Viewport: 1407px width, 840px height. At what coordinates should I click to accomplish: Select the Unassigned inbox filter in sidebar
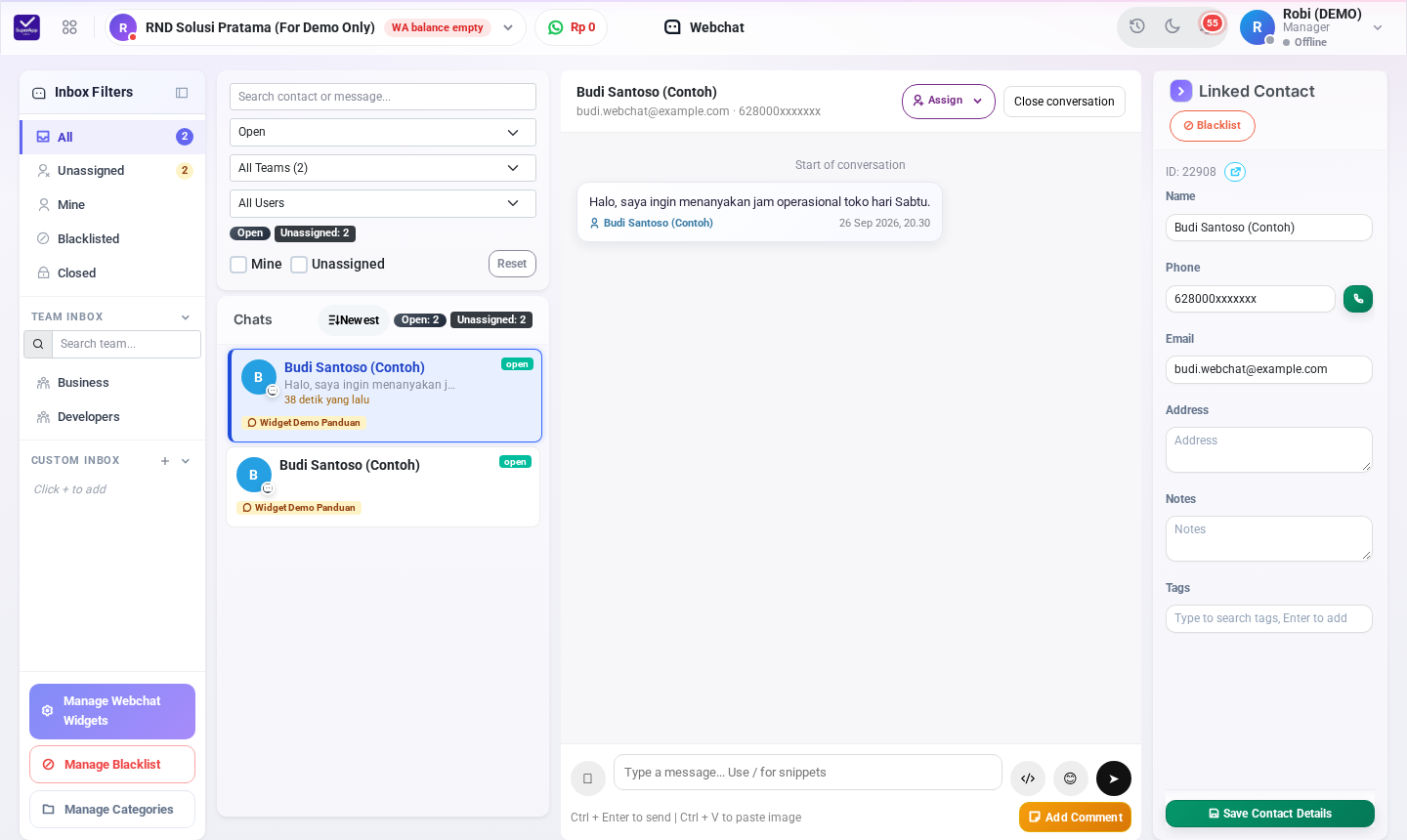(113, 171)
